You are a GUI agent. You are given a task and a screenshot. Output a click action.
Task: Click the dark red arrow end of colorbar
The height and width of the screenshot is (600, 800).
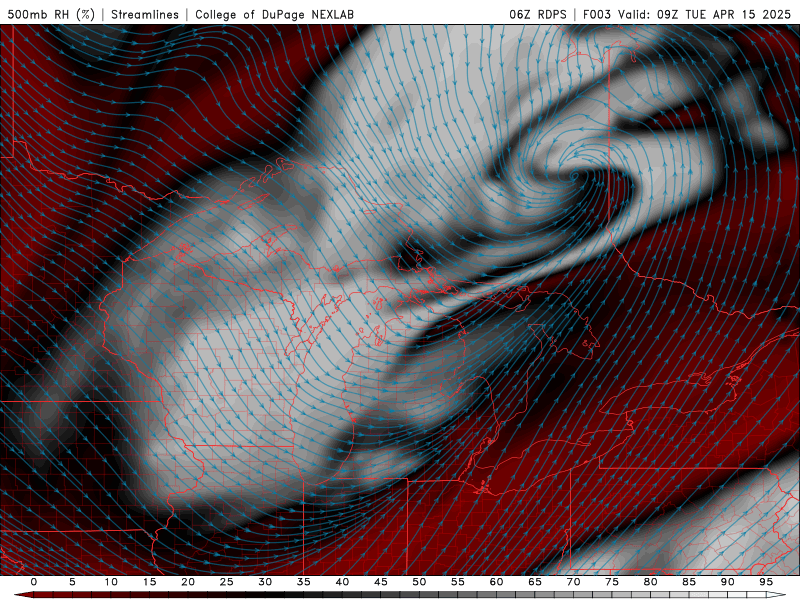pos(23,595)
